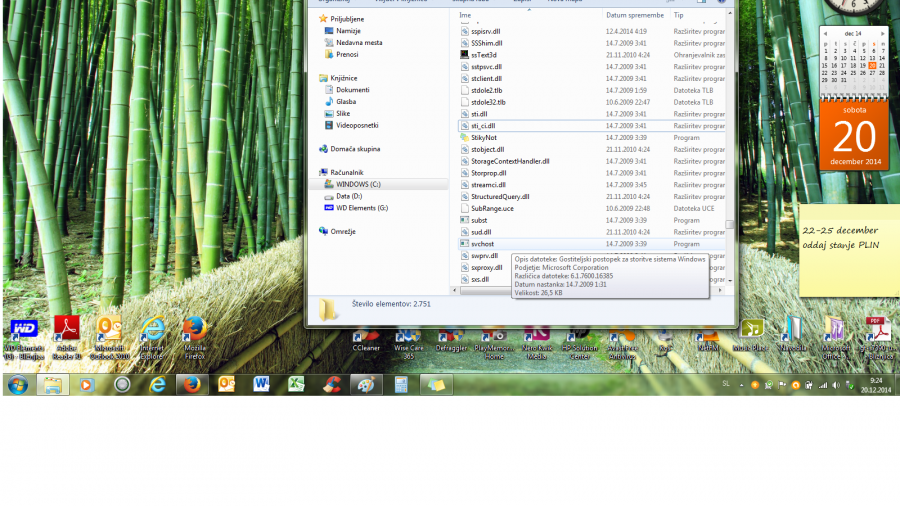Image resolution: width=900 pixels, height=506 pixels.
Task: Click the Windows Start orb
Action: pos(17,385)
